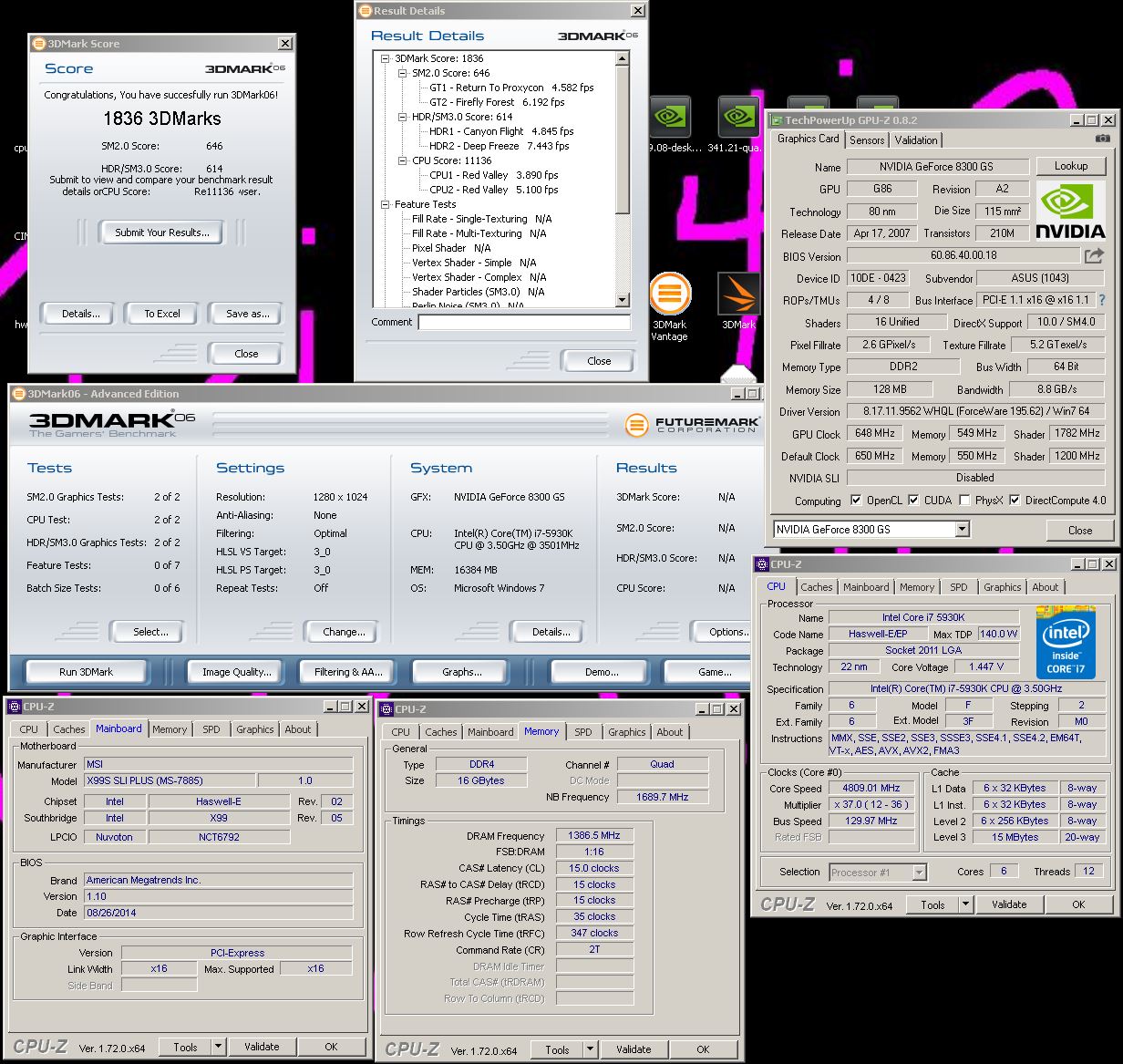
Task: Select the Pixel Shader N/A row
Action: [x=451, y=248]
